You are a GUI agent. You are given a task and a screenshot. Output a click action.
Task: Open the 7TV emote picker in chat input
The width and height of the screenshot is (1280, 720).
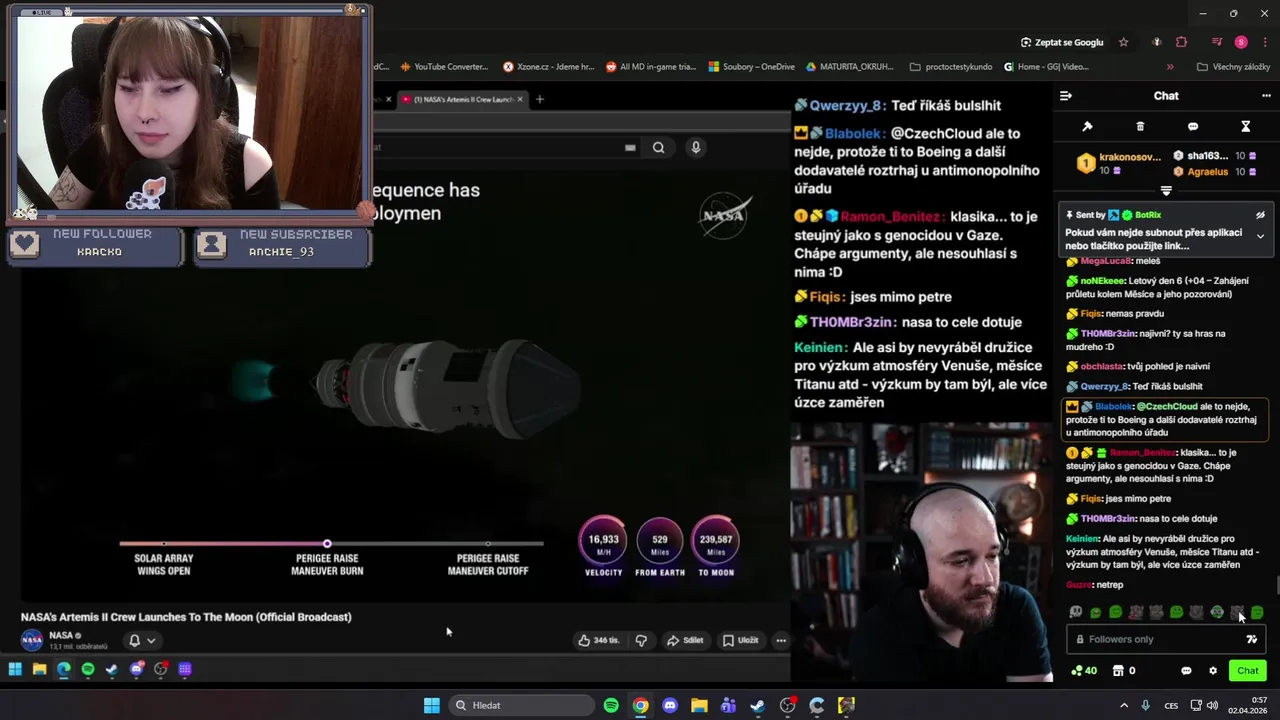point(1252,639)
